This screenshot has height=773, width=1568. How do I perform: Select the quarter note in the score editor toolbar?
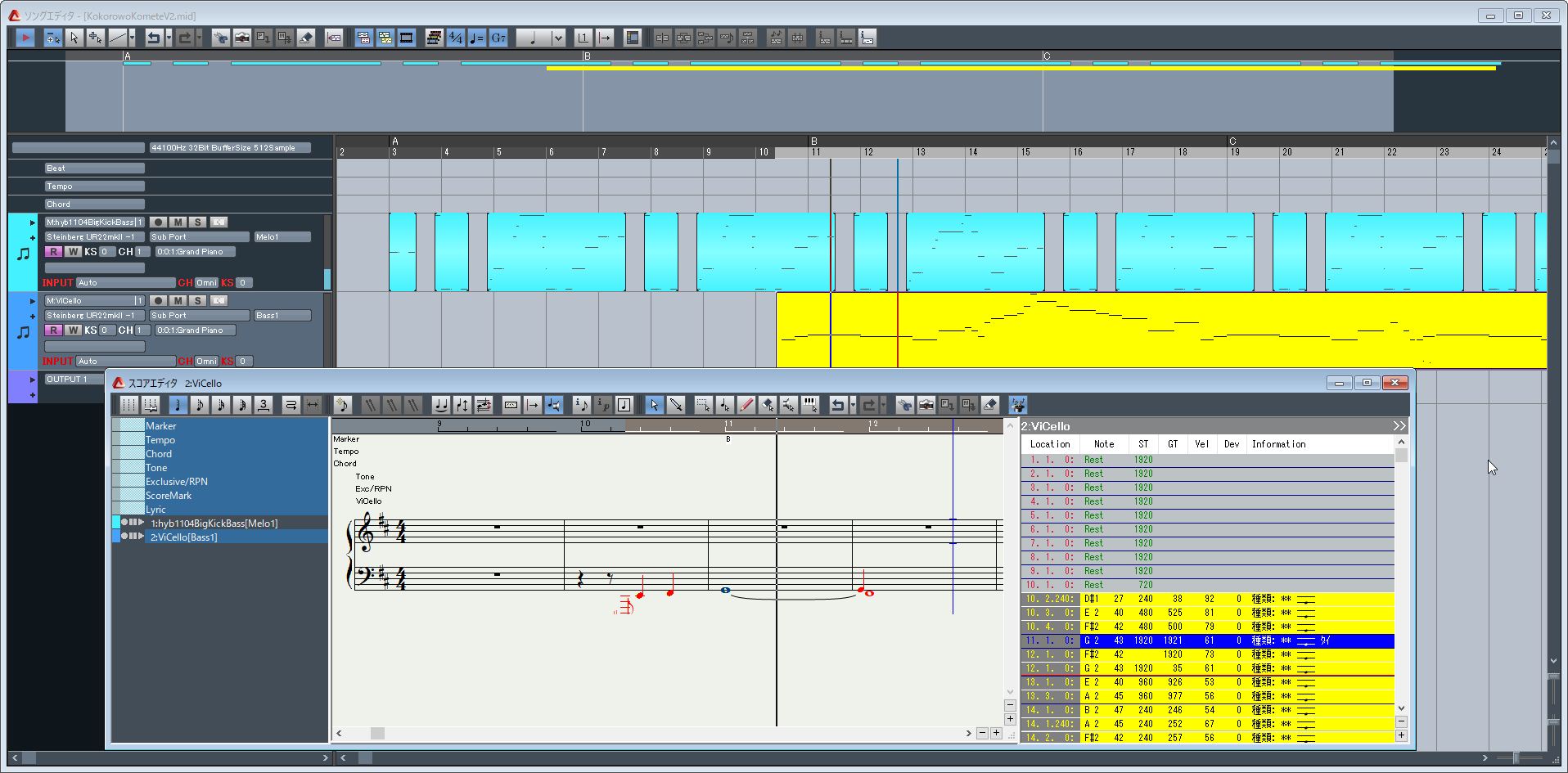pos(178,405)
